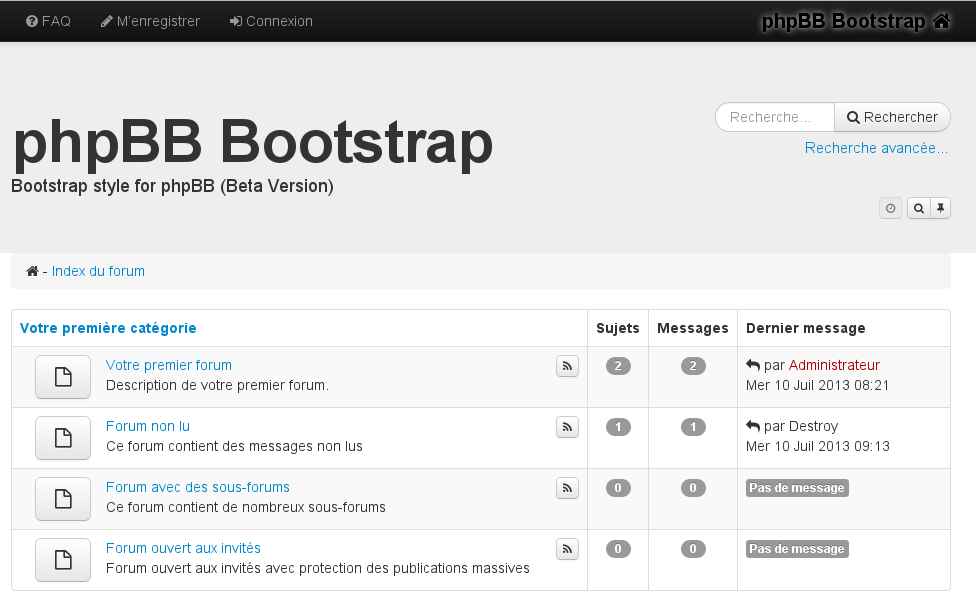Open Recherche avancée link

875,147
